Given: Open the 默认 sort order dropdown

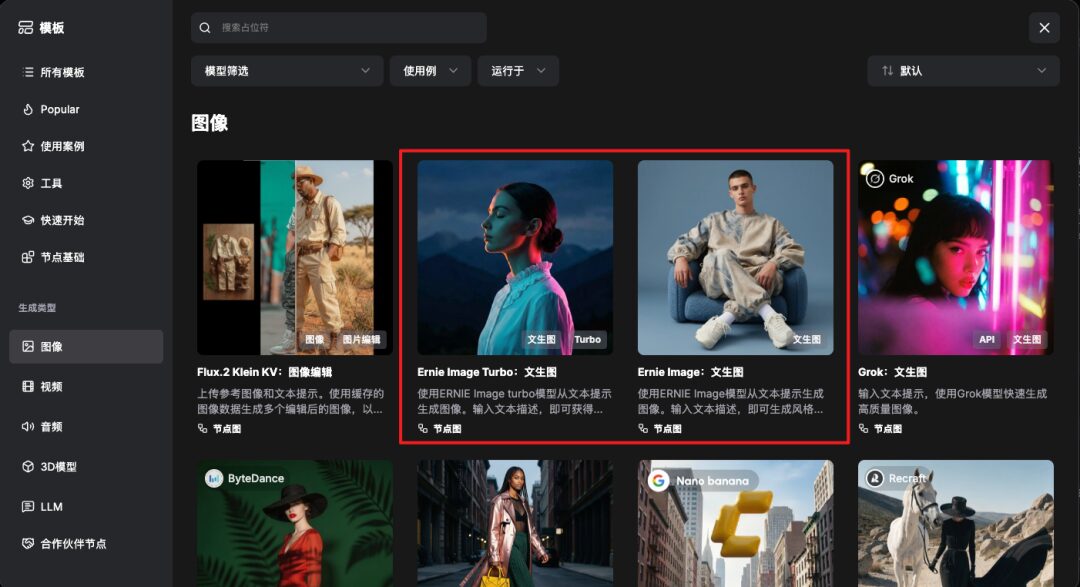Looking at the screenshot, I should [x=963, y=71].
